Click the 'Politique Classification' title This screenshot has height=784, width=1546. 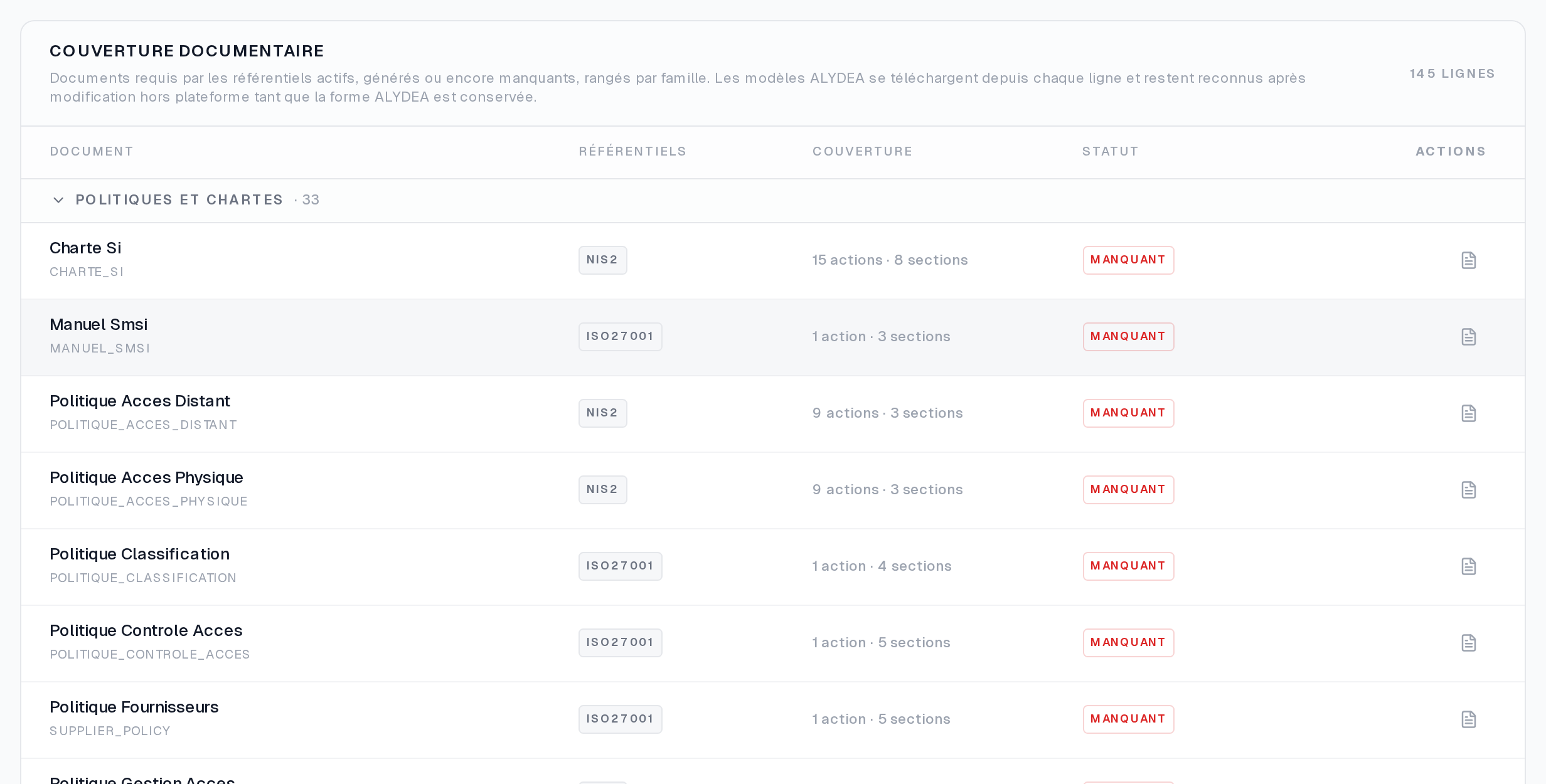pos(139,554)
